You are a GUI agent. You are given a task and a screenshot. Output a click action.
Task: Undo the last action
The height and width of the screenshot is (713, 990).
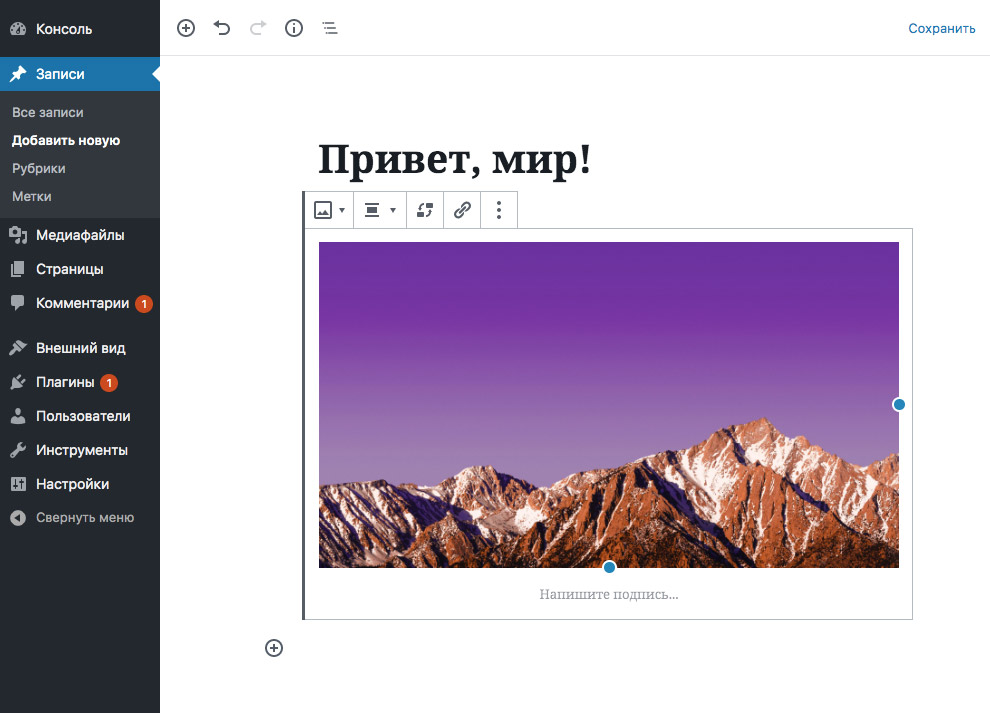point(222,28)
